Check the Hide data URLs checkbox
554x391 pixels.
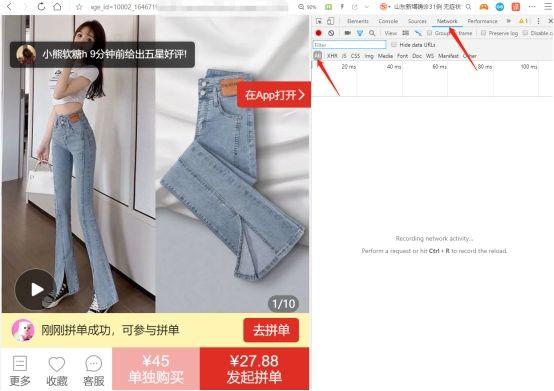pyautogui.click(x=394, y=45)
